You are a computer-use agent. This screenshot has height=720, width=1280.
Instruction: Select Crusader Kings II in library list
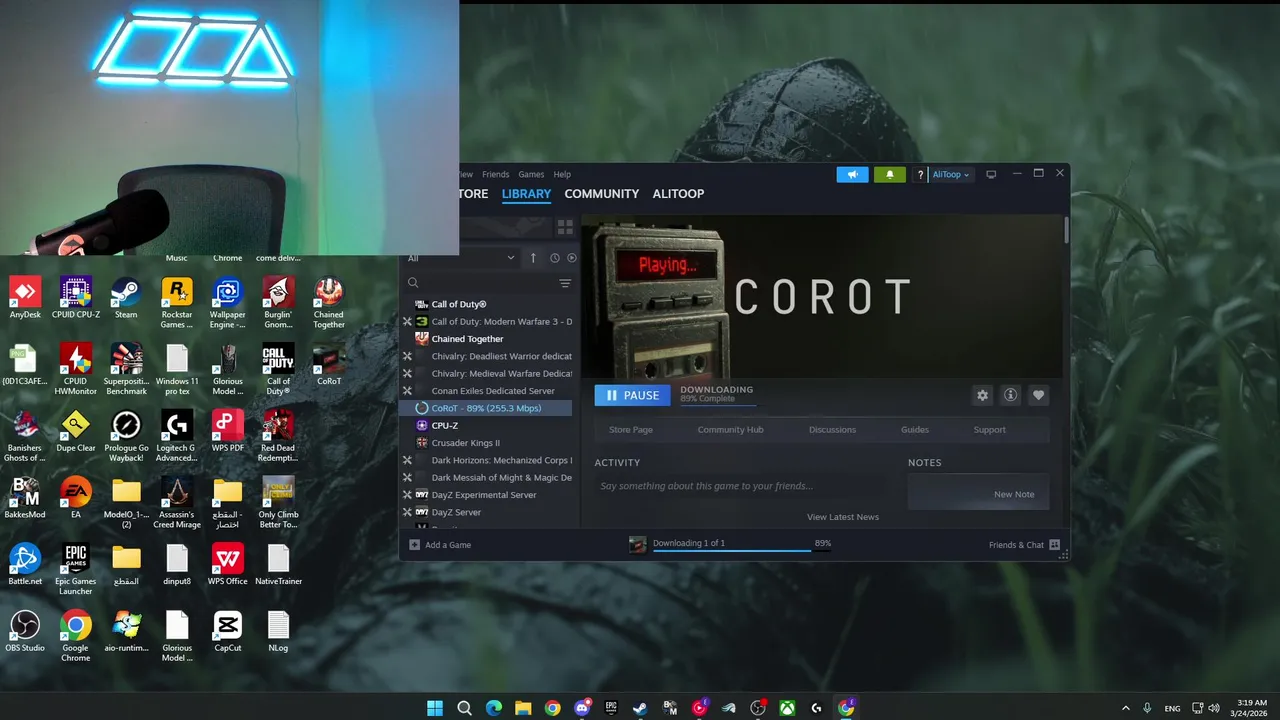pos(487,443)
